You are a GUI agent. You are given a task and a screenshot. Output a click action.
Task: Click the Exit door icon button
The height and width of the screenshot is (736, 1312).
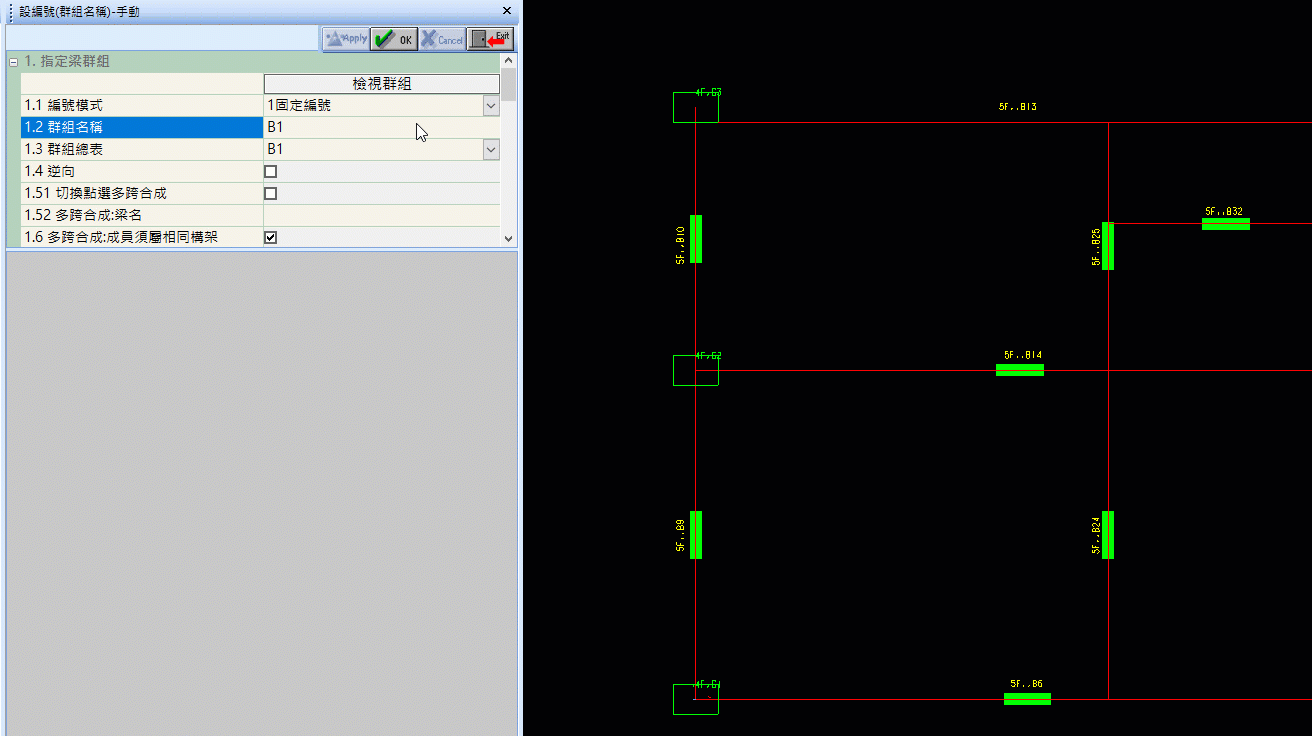click(490, 39)
